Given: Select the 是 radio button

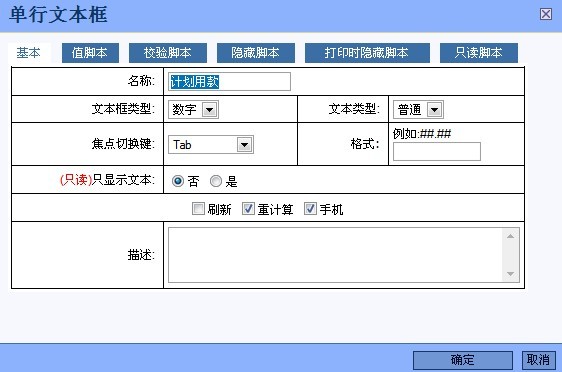Looking at the screenshot, I should coord(216,181).
